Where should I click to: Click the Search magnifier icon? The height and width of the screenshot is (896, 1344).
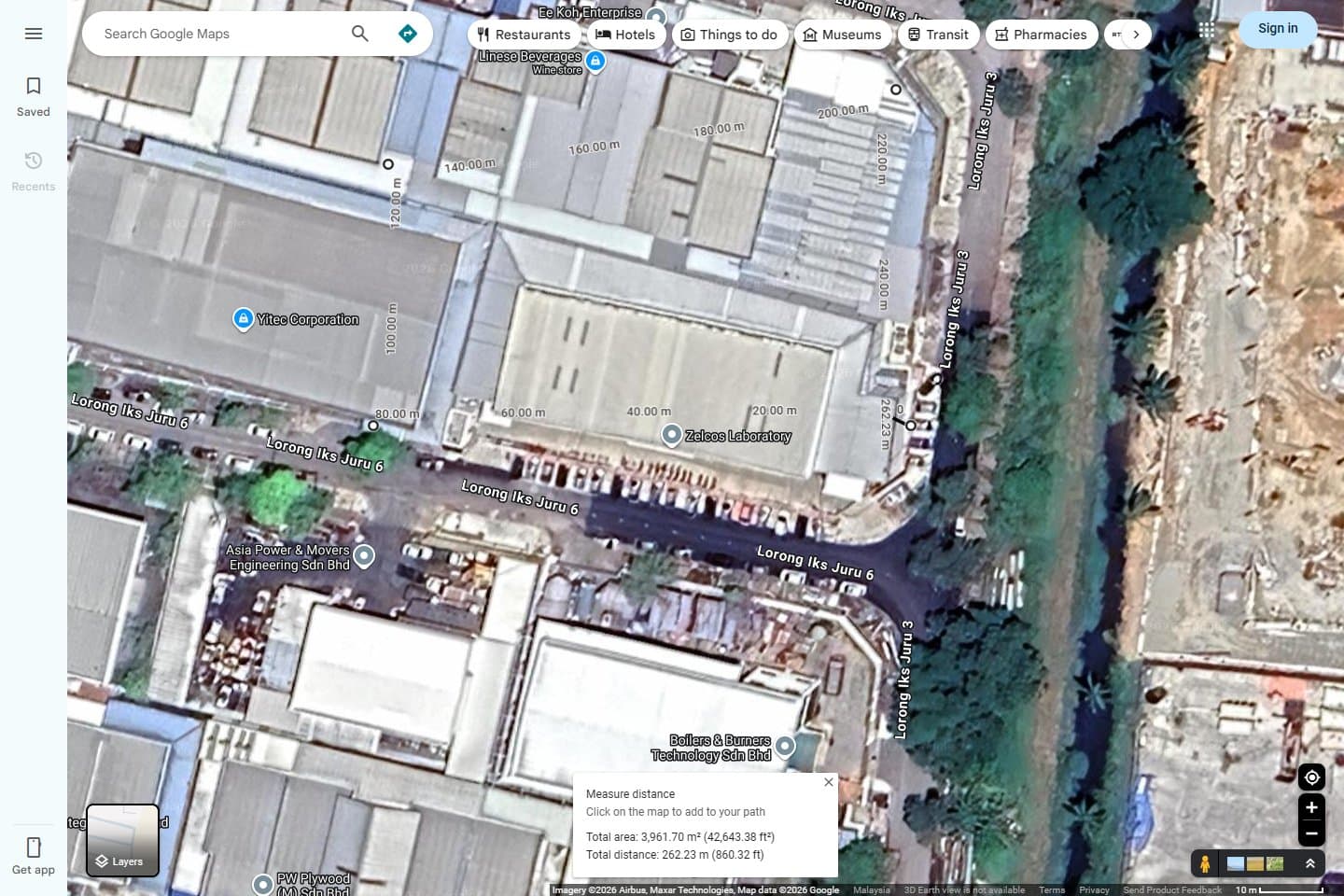[359, 34]
